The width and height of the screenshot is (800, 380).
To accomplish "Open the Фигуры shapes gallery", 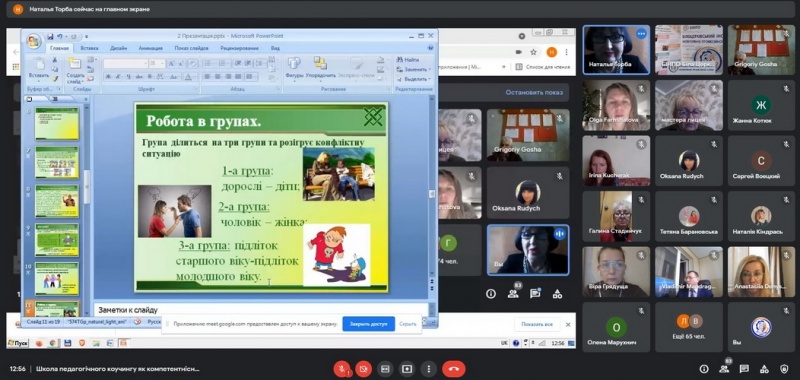I will click(294, 69).
